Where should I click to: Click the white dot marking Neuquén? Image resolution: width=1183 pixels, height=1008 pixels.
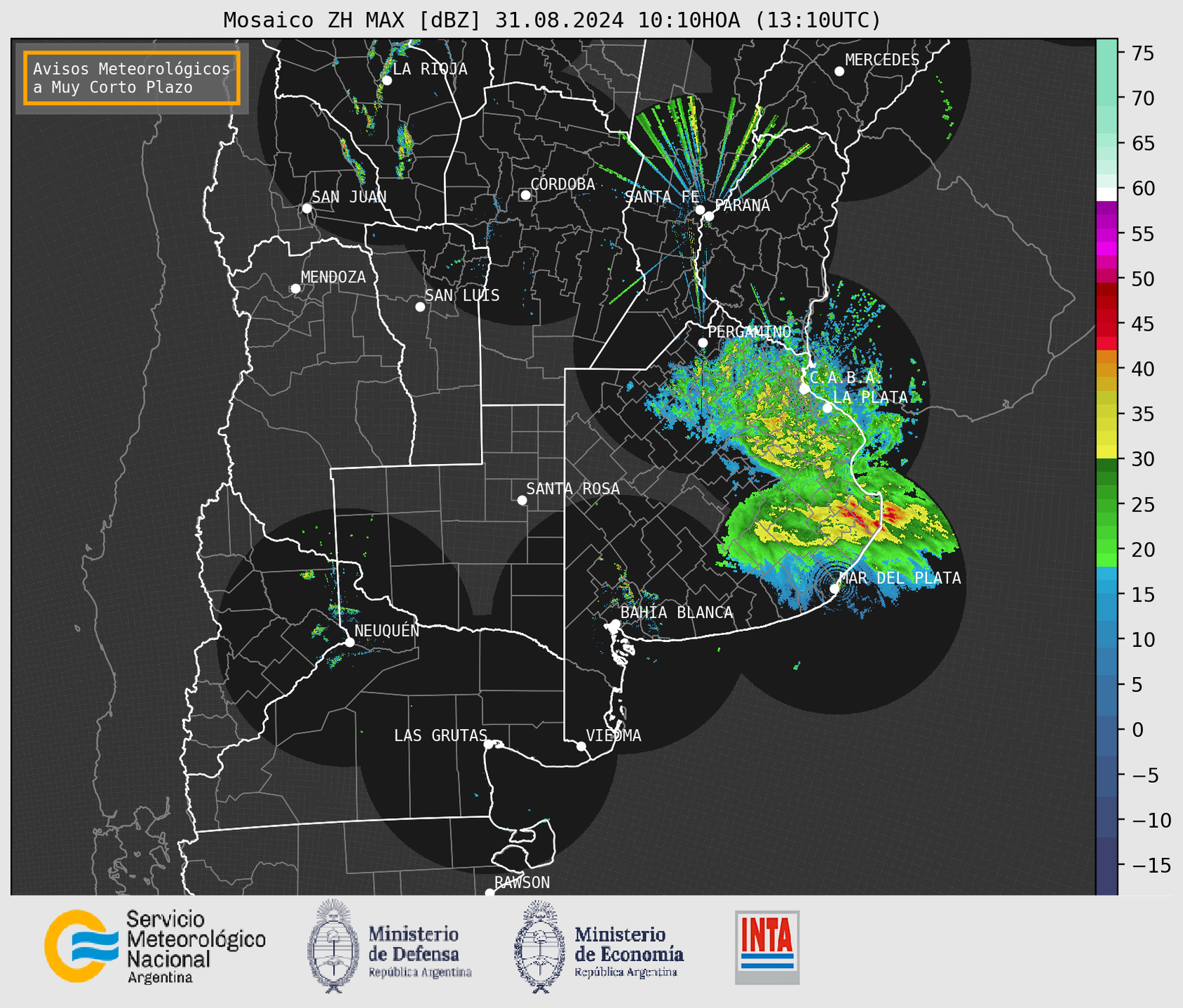(349, 642)
